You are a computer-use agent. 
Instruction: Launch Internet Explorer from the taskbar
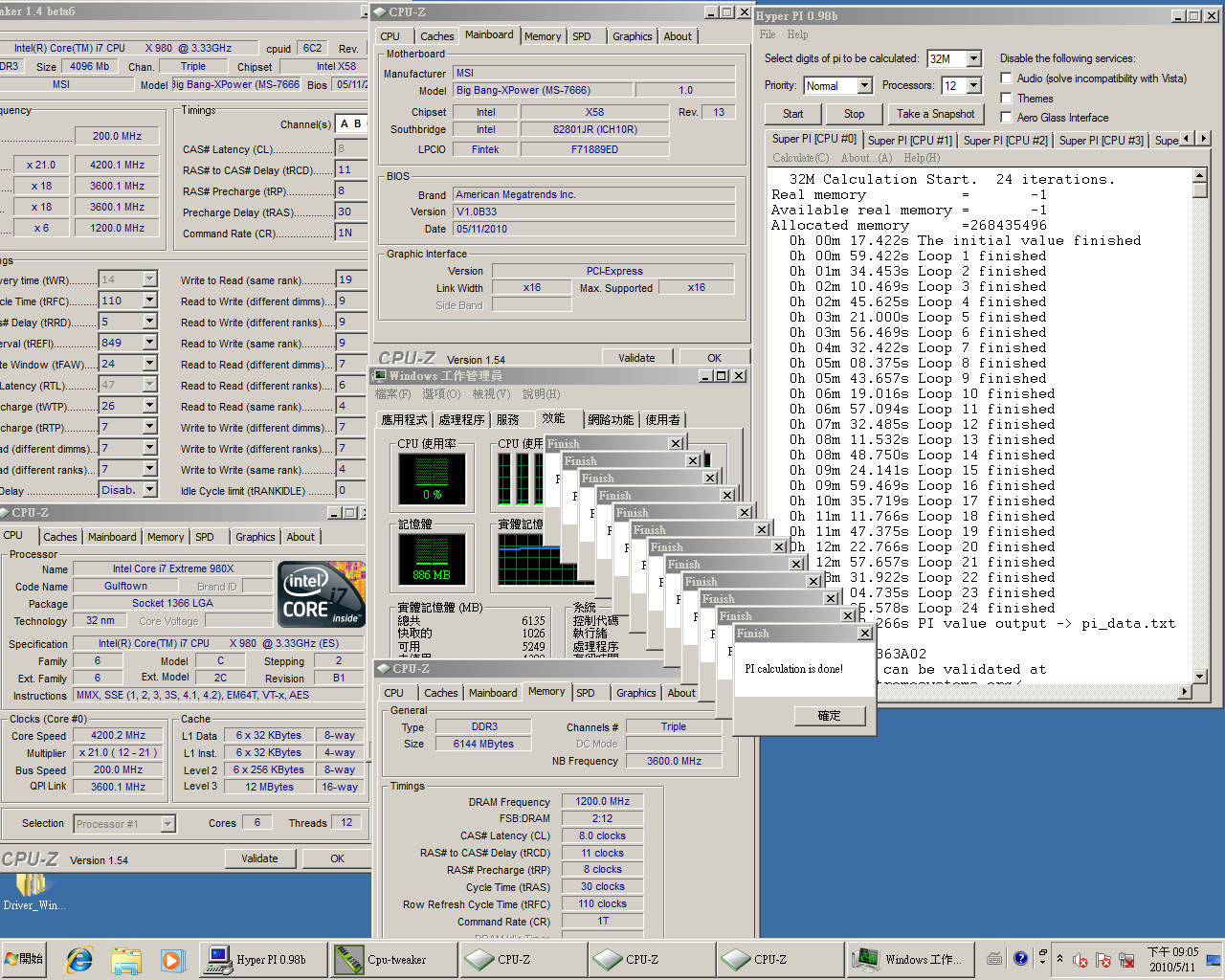pos(78,959)
